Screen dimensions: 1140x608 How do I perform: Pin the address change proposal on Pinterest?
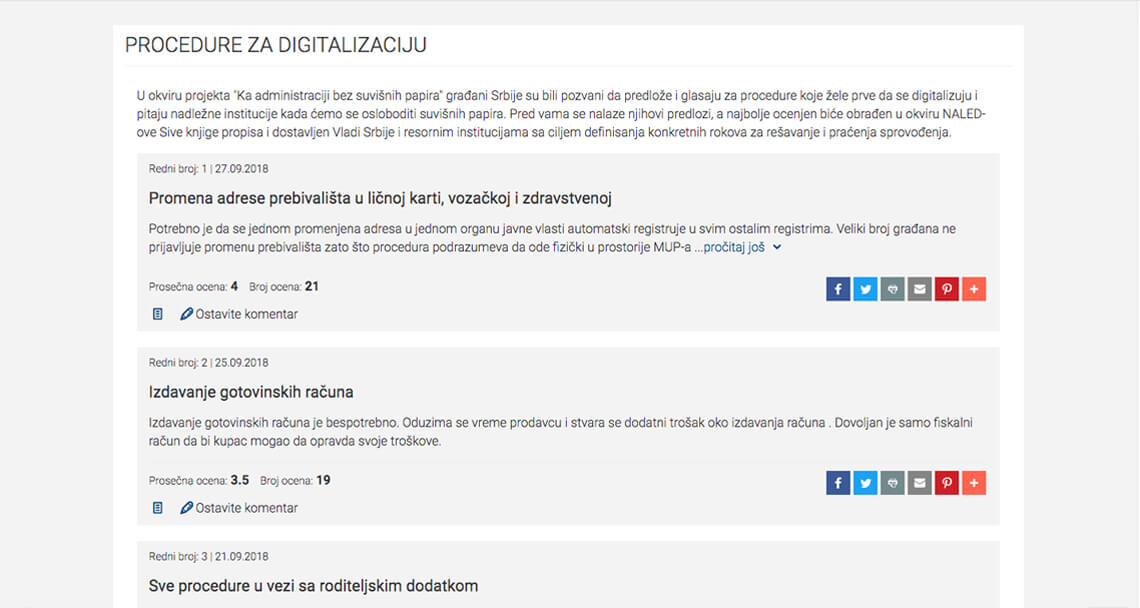click(x=947, y=289)
